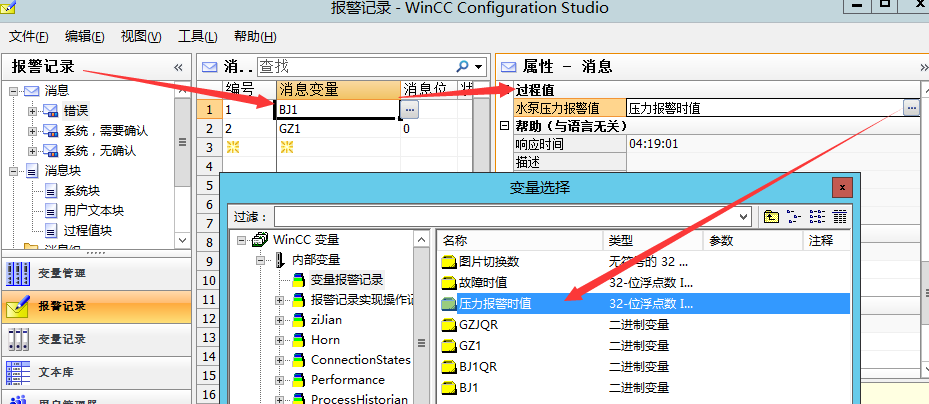The image size is (929, 404).
Task: Expand the properties pane double-arrow
Action: [x=924, y=67]
